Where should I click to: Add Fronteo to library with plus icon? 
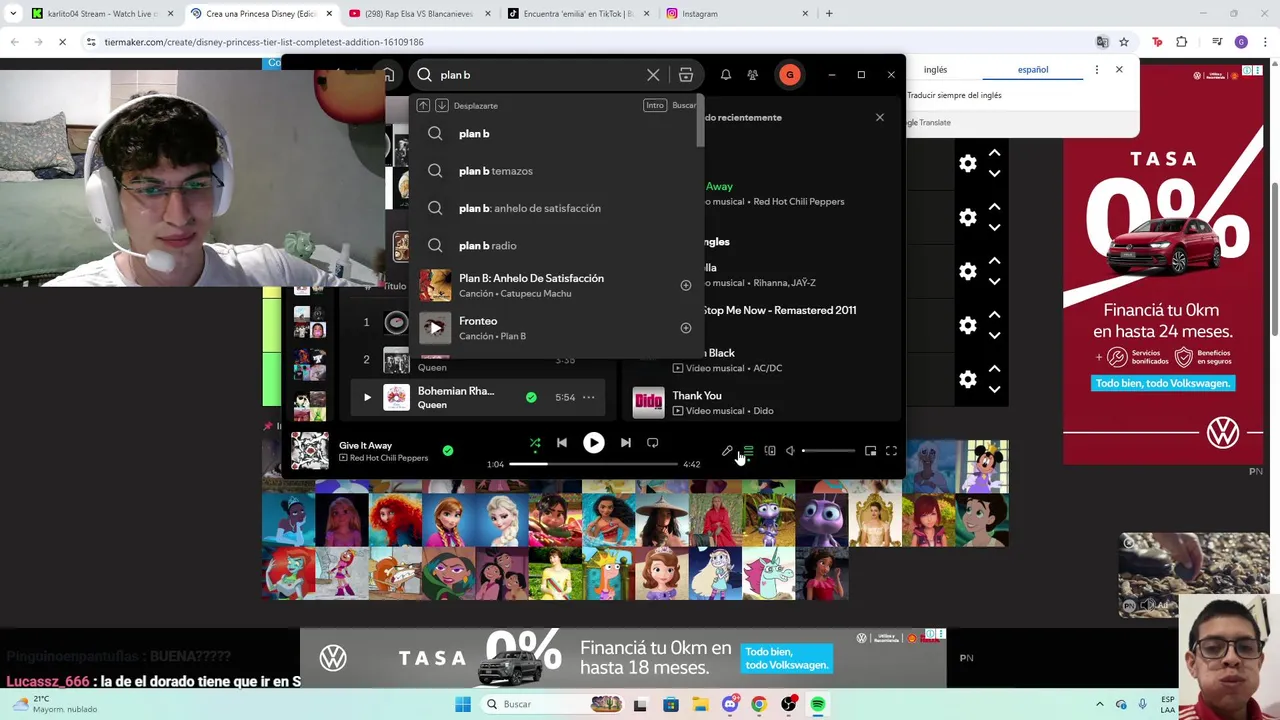686,328
